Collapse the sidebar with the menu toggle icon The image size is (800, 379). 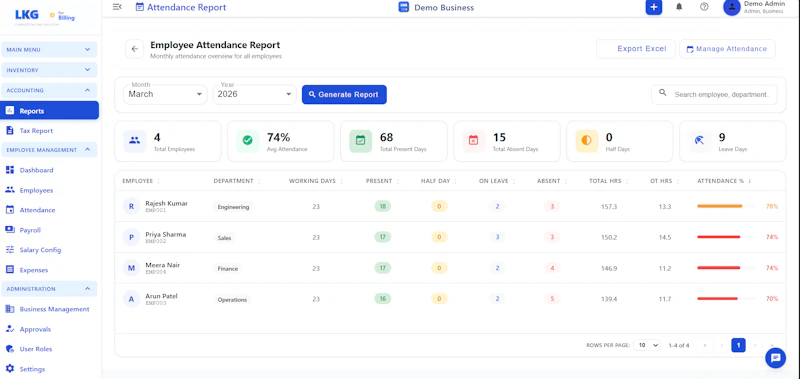click(117, 7)
